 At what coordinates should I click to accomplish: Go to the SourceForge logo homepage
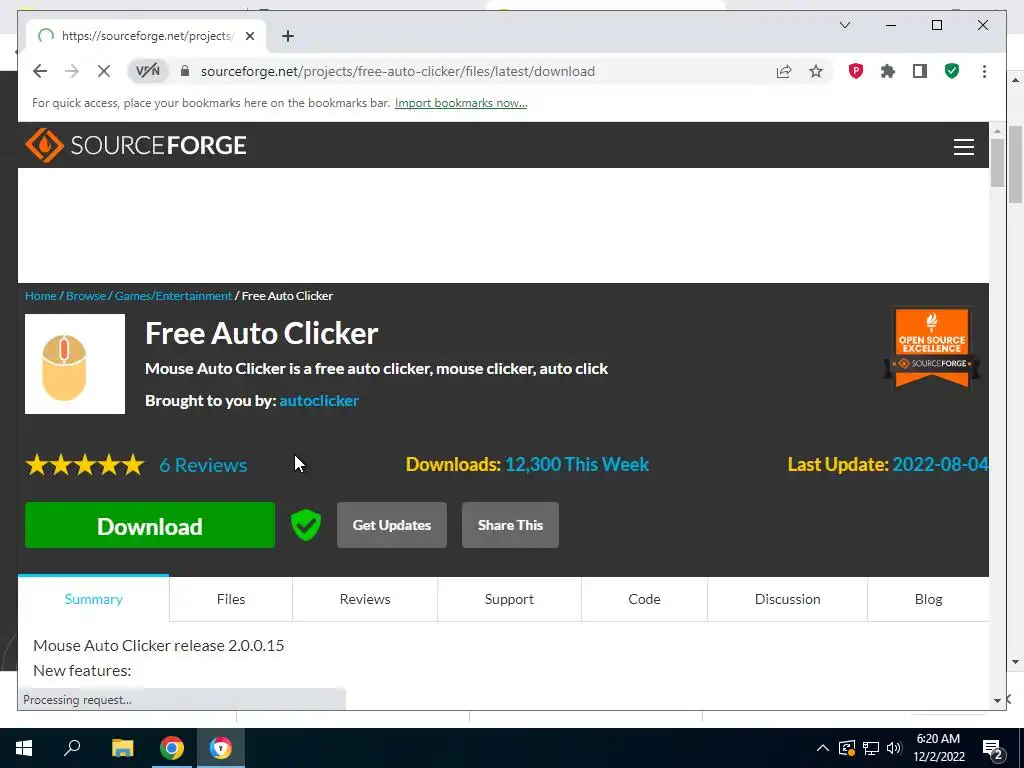[x=136, y=145]
